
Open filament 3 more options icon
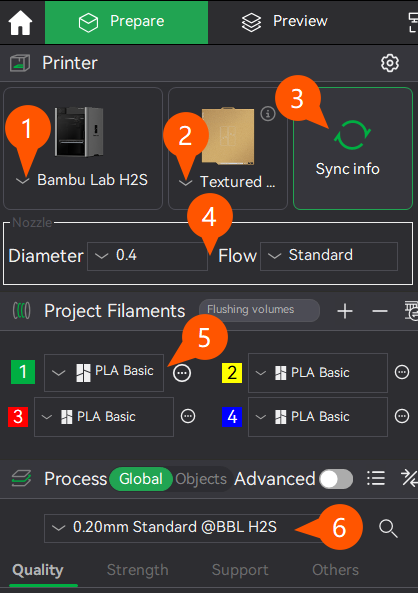[188, 416]
